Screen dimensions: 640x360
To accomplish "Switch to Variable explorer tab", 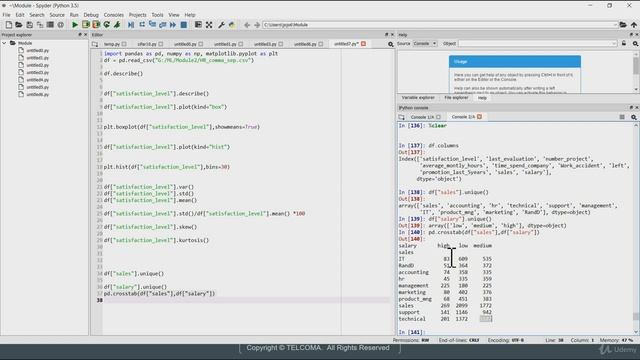I will (x=418, y=98).
